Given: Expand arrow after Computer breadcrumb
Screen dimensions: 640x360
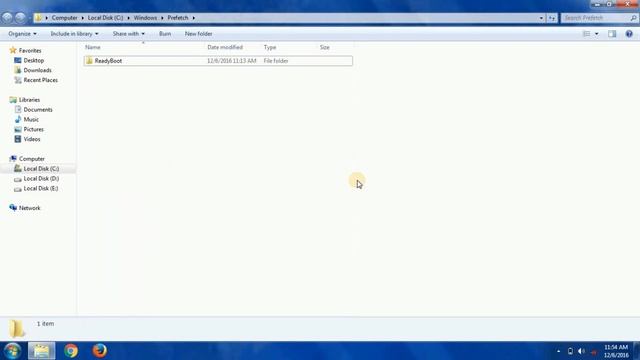Looking at the screenshot, I should click(x=82, y=18).
